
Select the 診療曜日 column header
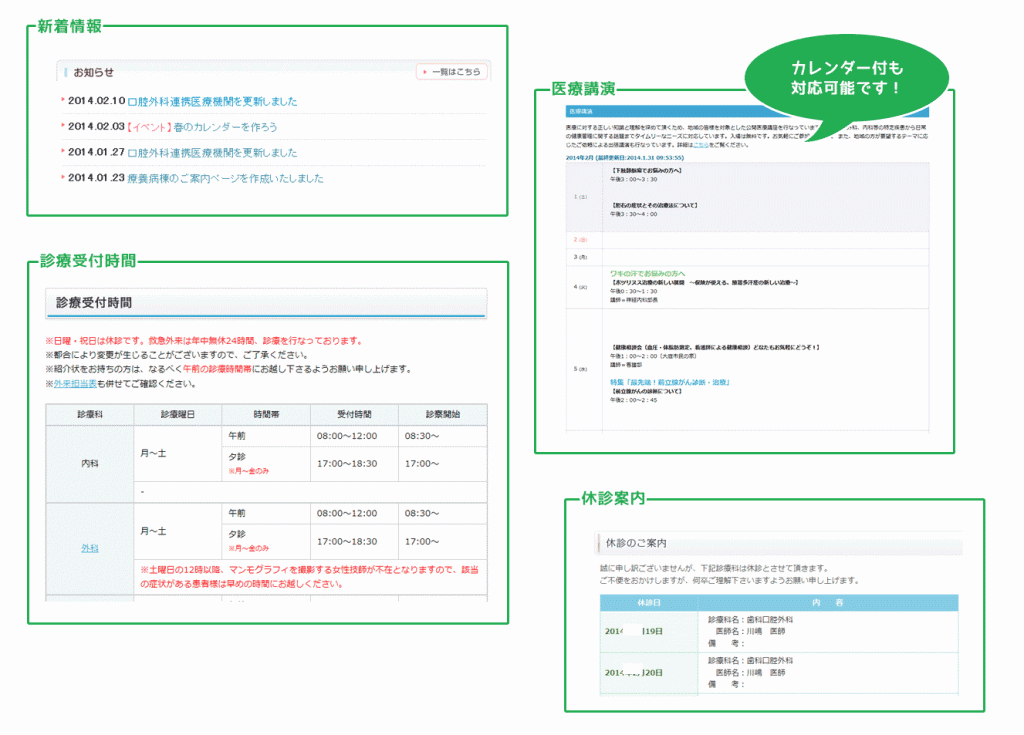[x=178, y=414]
